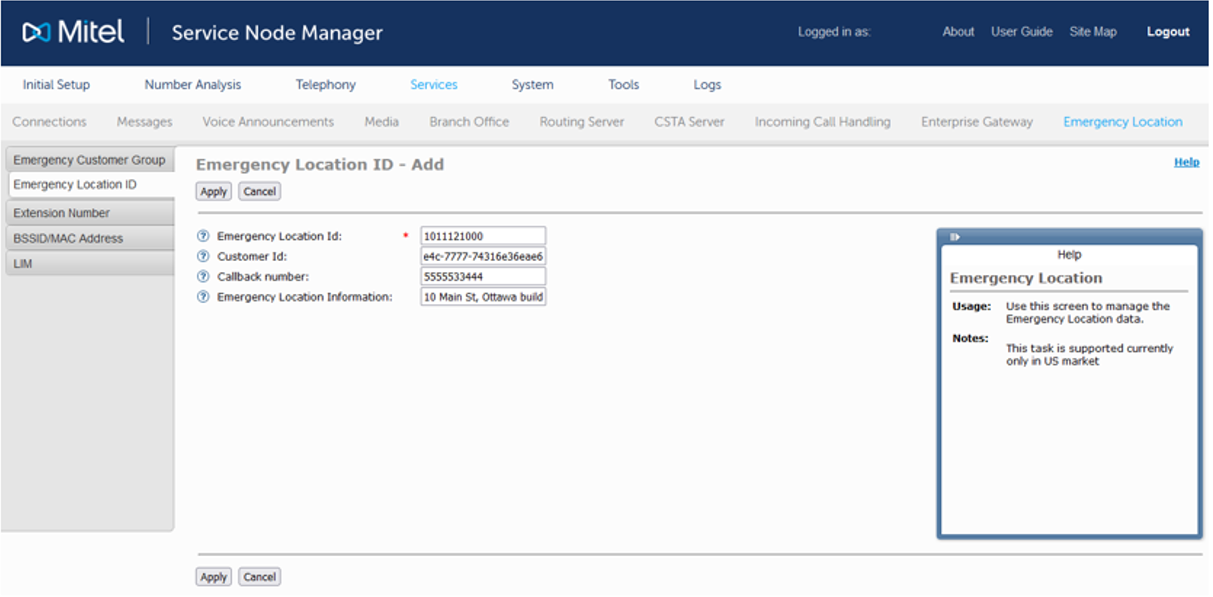Viewport: 1213px width, 597px height.
Task: Click help icon beside Emergency Location Id
Action: (203, 237)
